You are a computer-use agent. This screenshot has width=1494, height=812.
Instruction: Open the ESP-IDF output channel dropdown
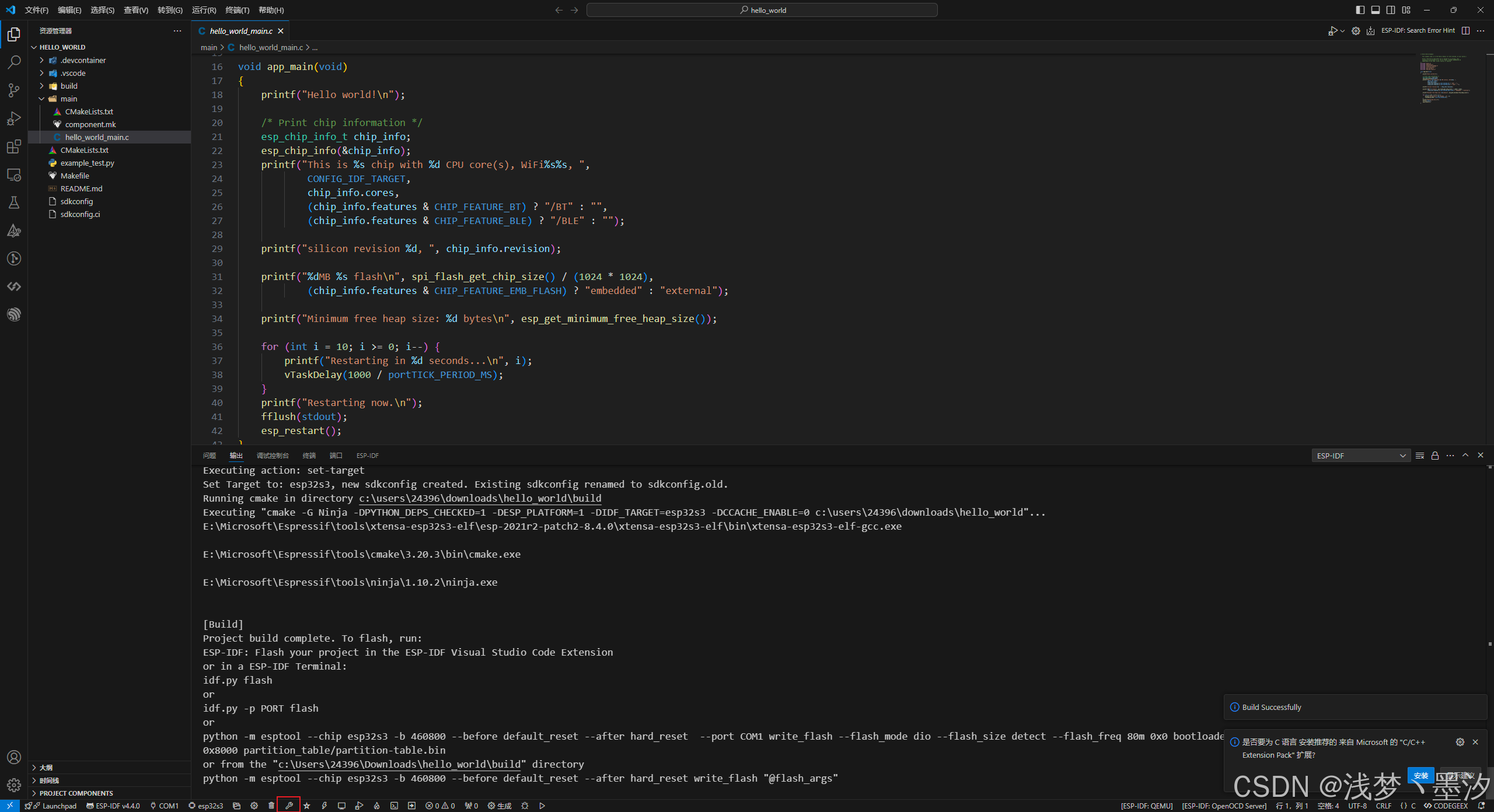pyautogui.click(x=1360, y=455)
